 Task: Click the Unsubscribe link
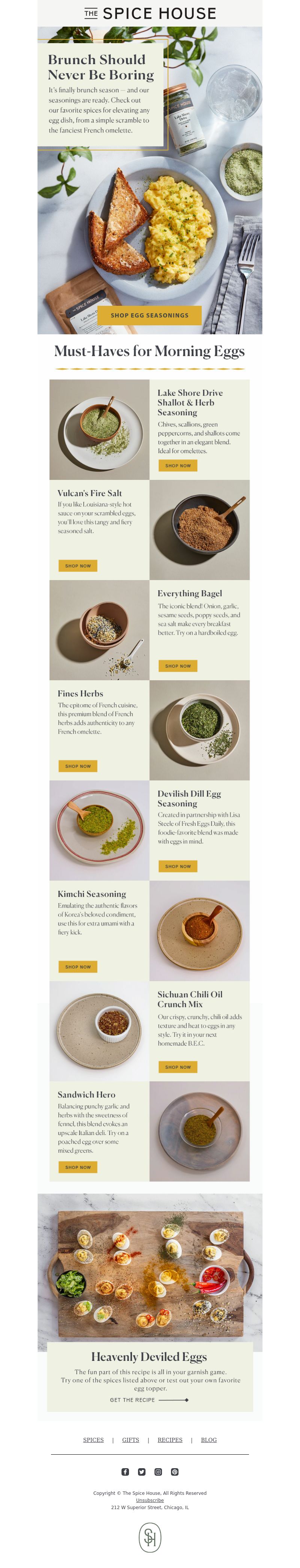pos(150,1500)
